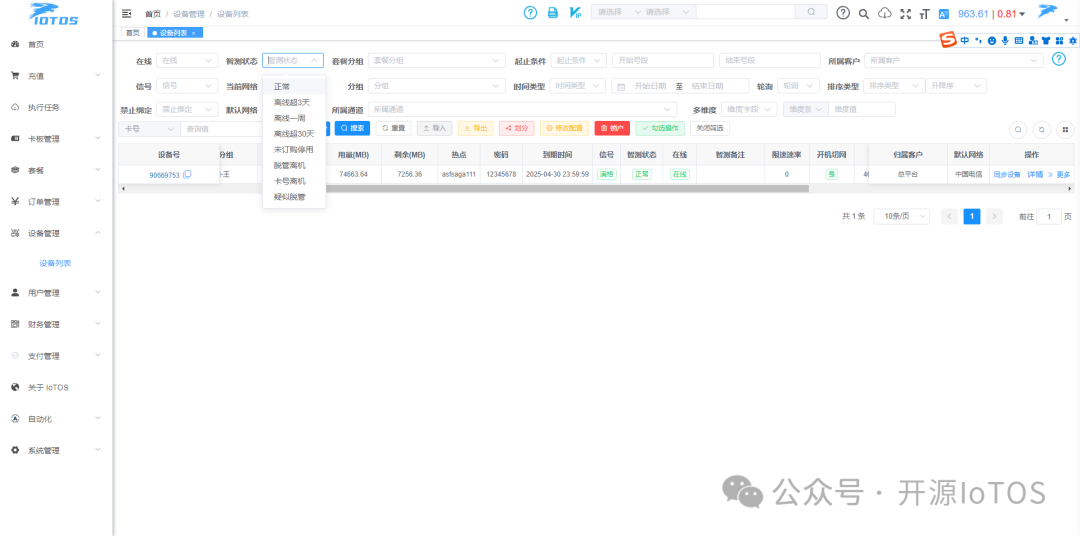Open the 轮询 dropdown
This screenshot has width=1080, height=536.
click(798, 86)
